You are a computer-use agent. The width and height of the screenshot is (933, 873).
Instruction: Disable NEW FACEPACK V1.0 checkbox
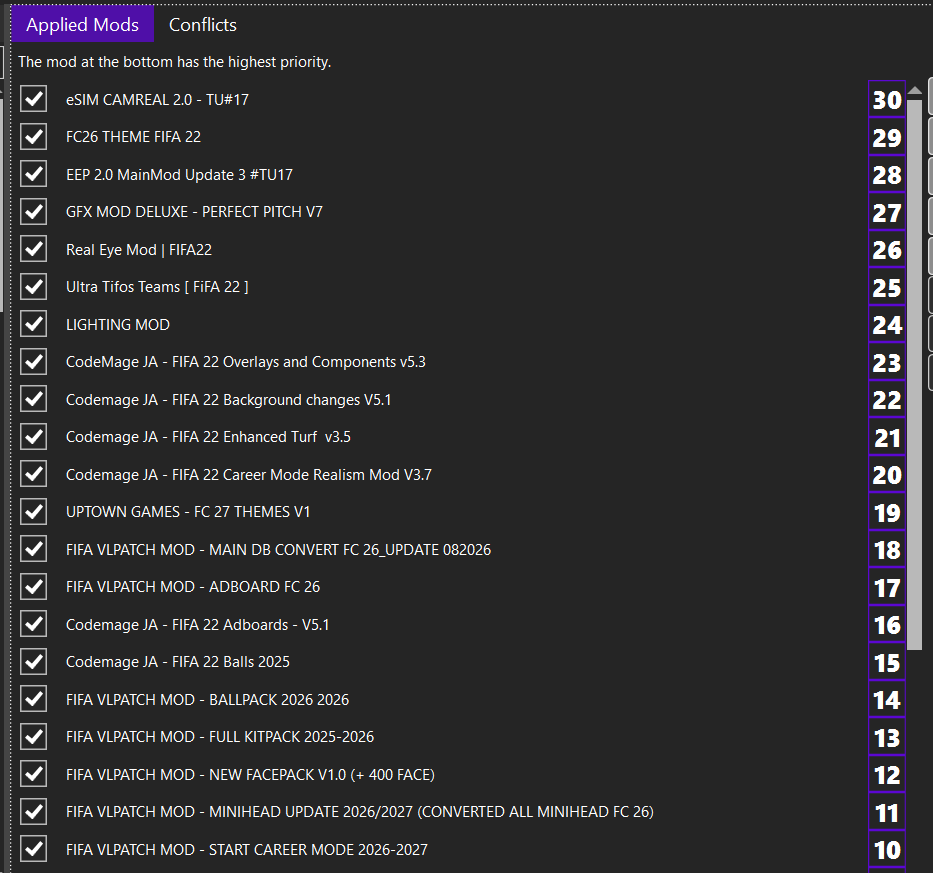point(33,774)
